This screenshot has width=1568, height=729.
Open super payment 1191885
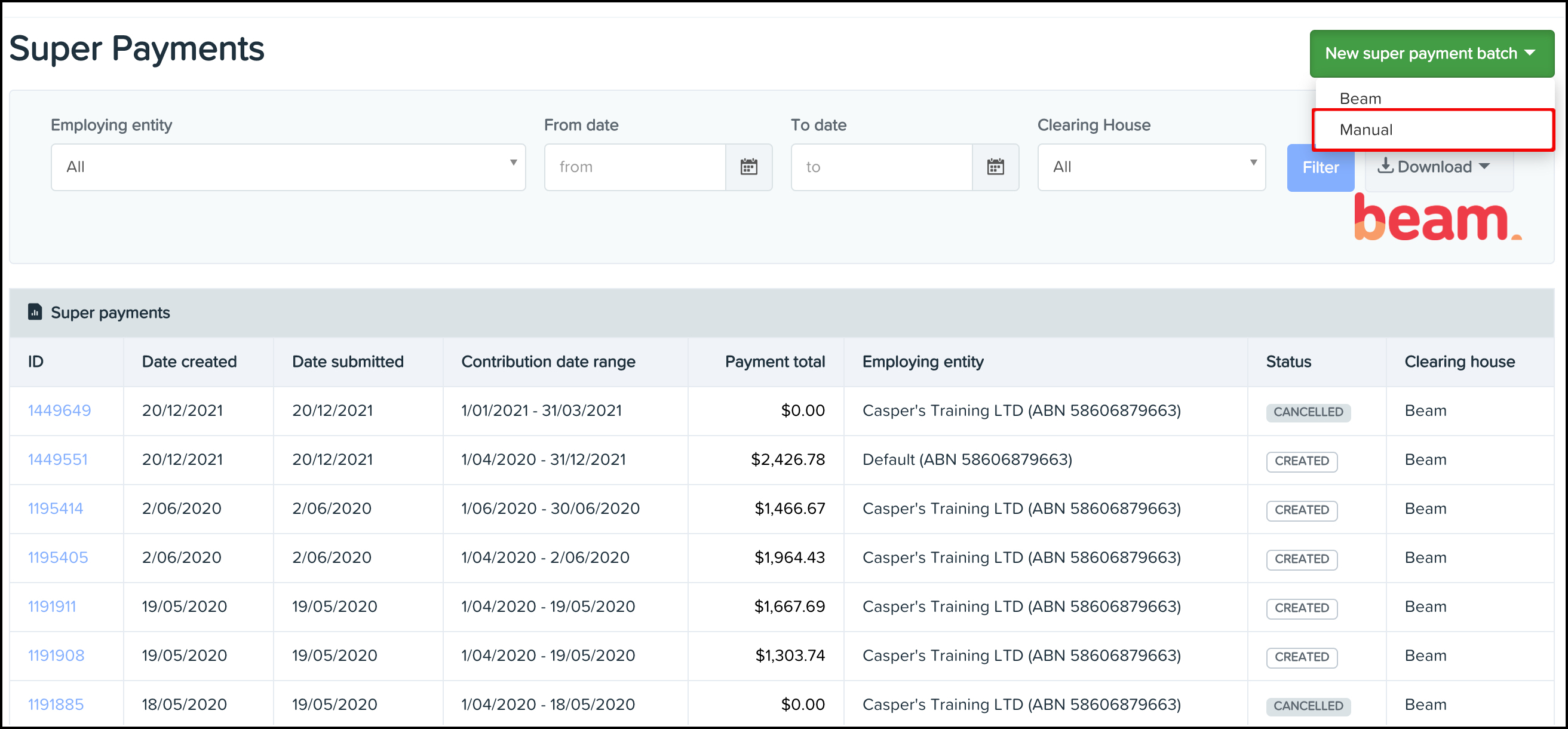pos(56,704)
